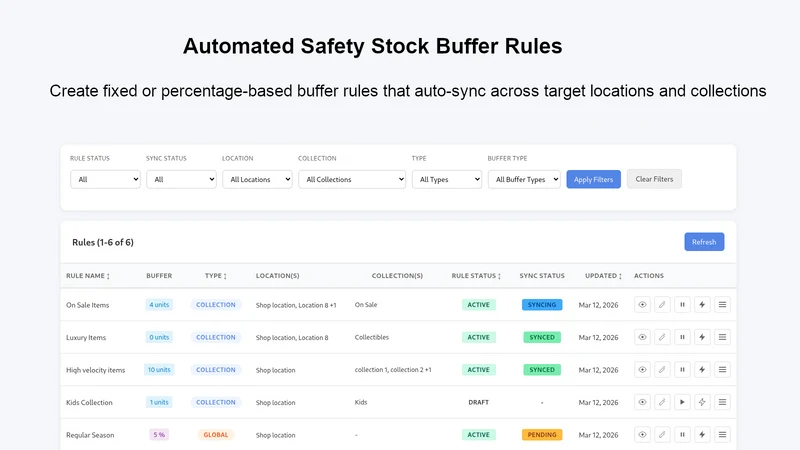The height and width of the screenshot is (450, 800).
Task: Edit the High velocity items rule
Action: pyautogui.click(x=662, y=369)
